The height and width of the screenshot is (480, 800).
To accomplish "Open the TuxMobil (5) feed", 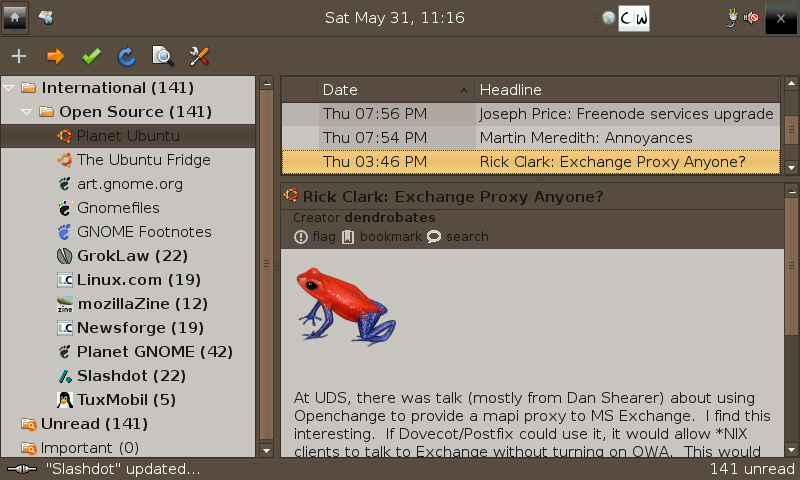I will click(x=128, y=399).
